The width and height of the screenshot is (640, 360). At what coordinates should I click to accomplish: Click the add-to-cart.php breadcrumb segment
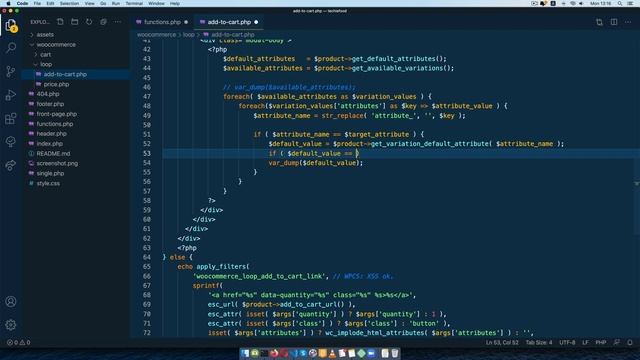[233, 35]
